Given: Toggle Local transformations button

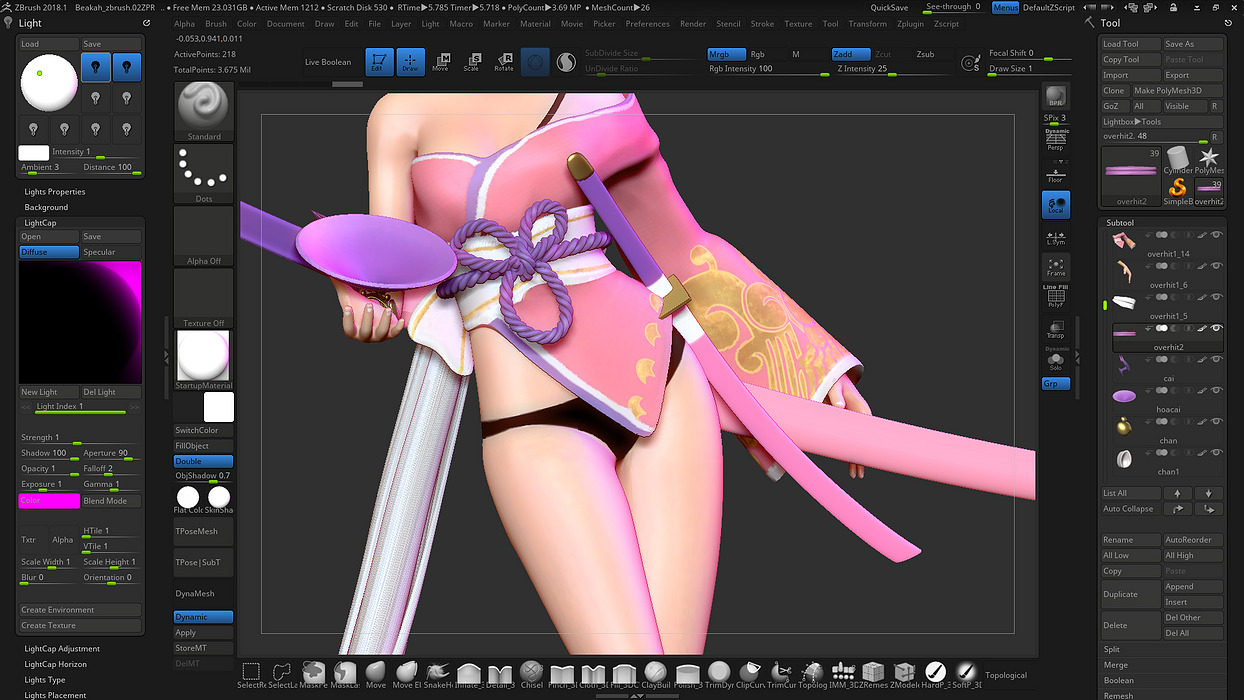Looking at the screenshot, I should pyautogui.click(x=1055, y=204).
